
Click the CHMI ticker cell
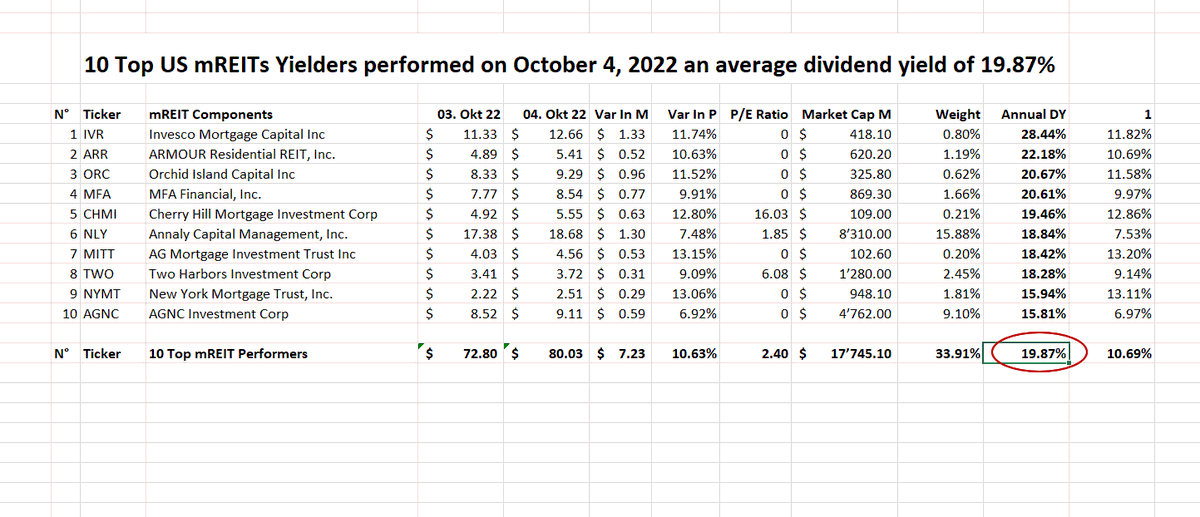[100, 214]
